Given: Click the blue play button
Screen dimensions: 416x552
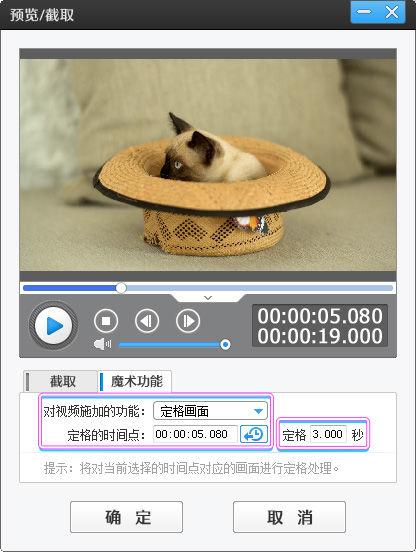Looking at the screenshot, I should 53,325.
